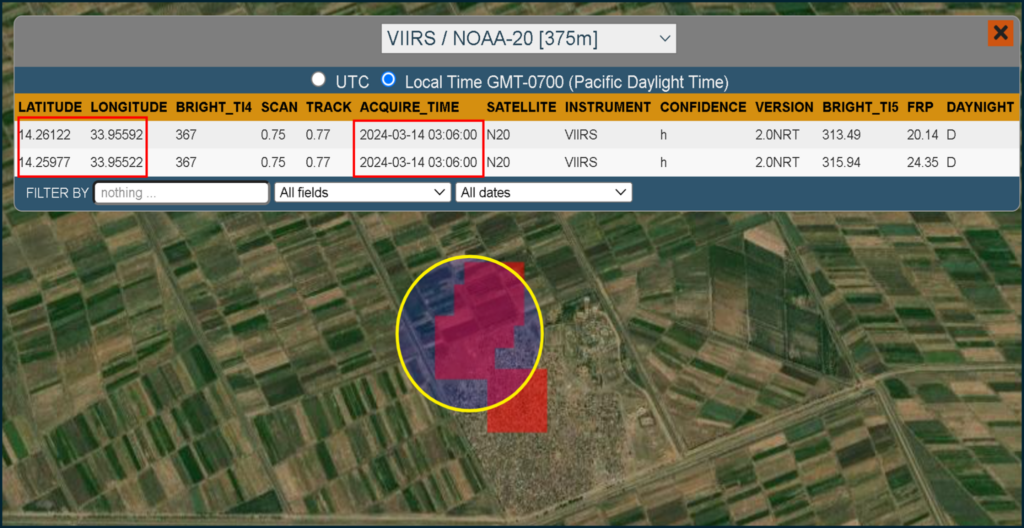
Task: Click the BRIGHT_TI4 column header
Action: (x=214, y=107)
